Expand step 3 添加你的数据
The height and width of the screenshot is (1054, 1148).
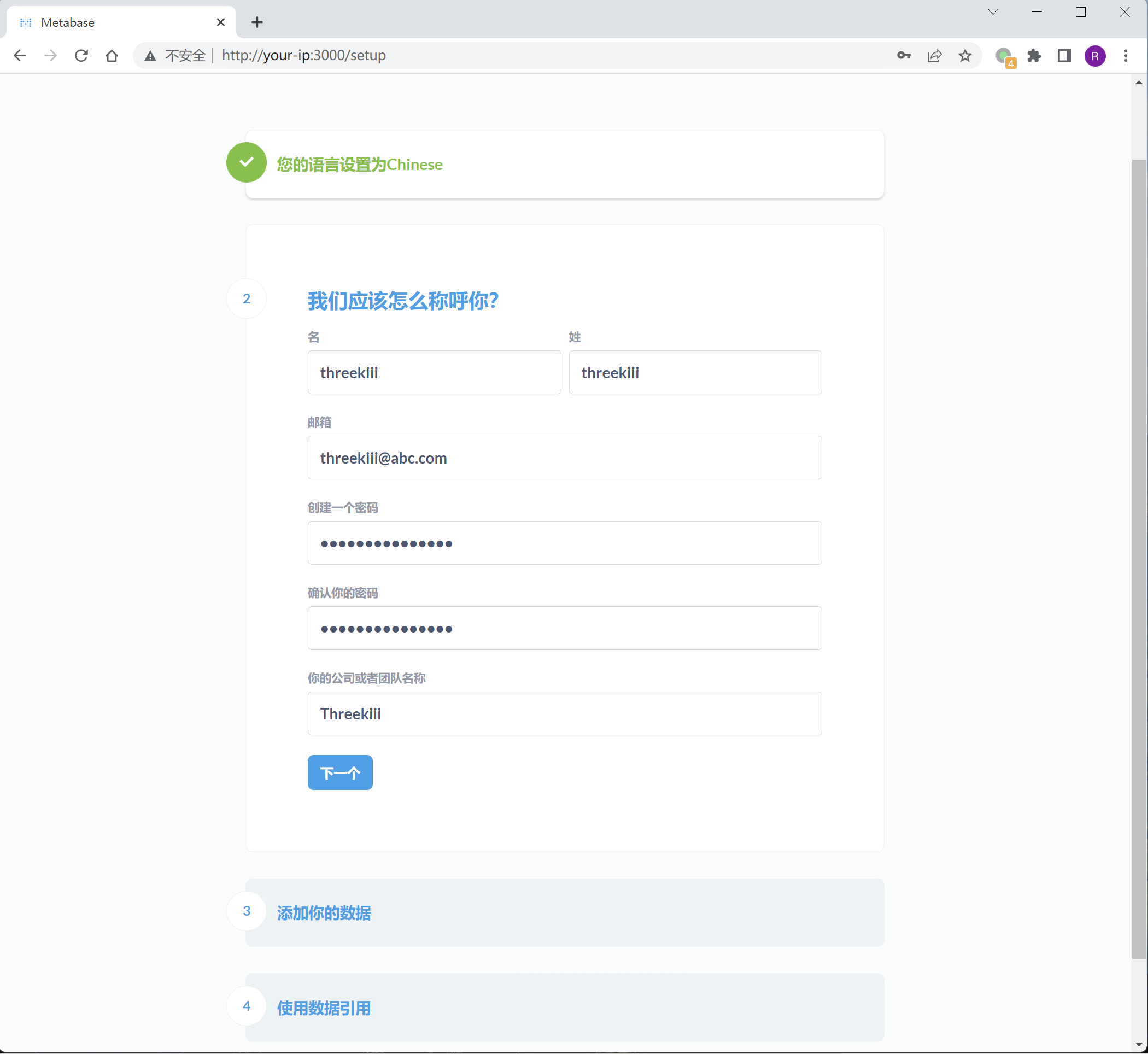(324, 912)
